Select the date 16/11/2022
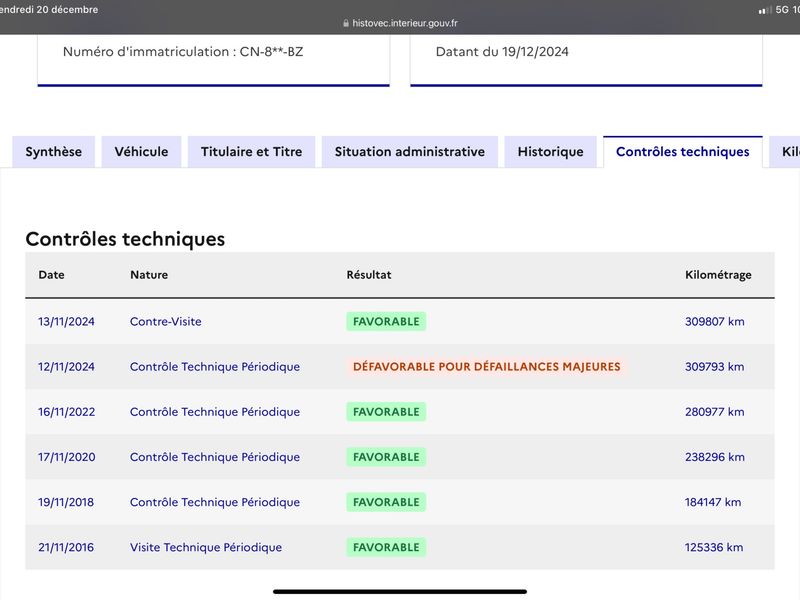The width and height of the screenshot is (800, 600). (66, 412)
